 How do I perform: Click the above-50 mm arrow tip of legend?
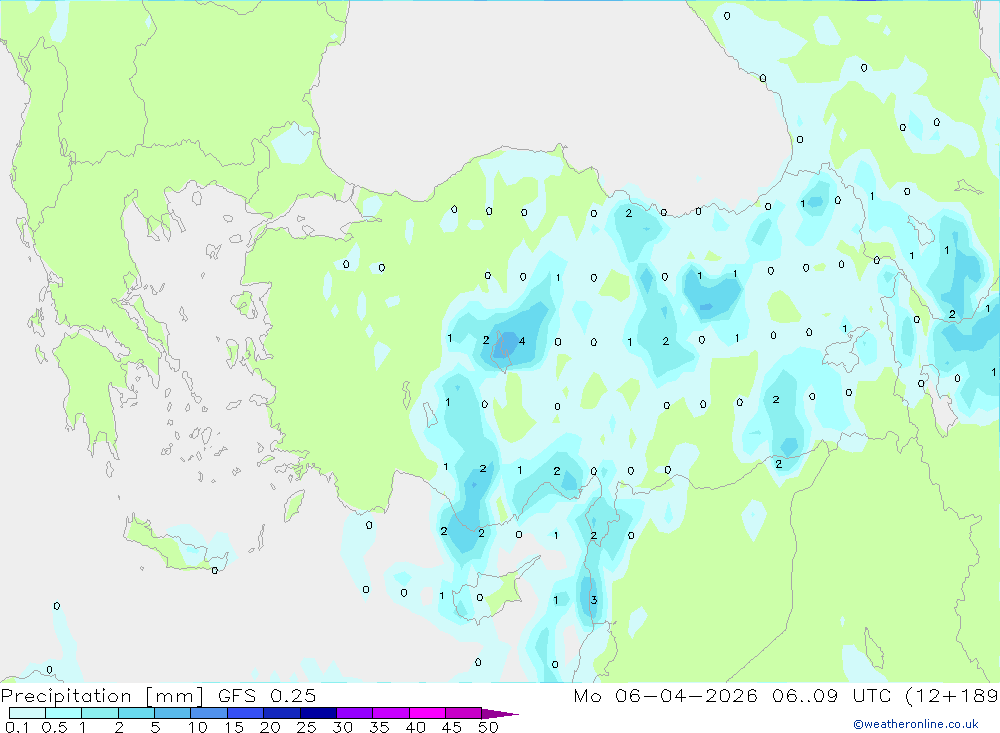499,713
